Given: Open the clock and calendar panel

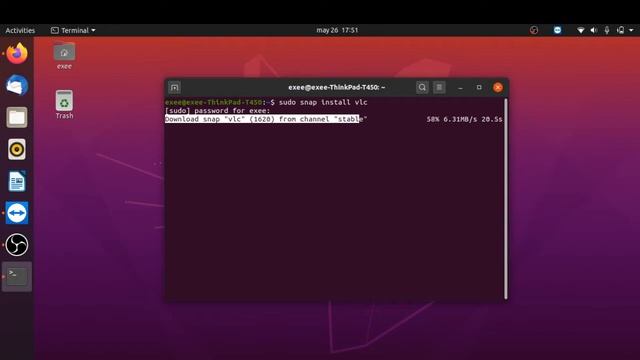Looking at the screenshot, I should (x=337, y=30).
